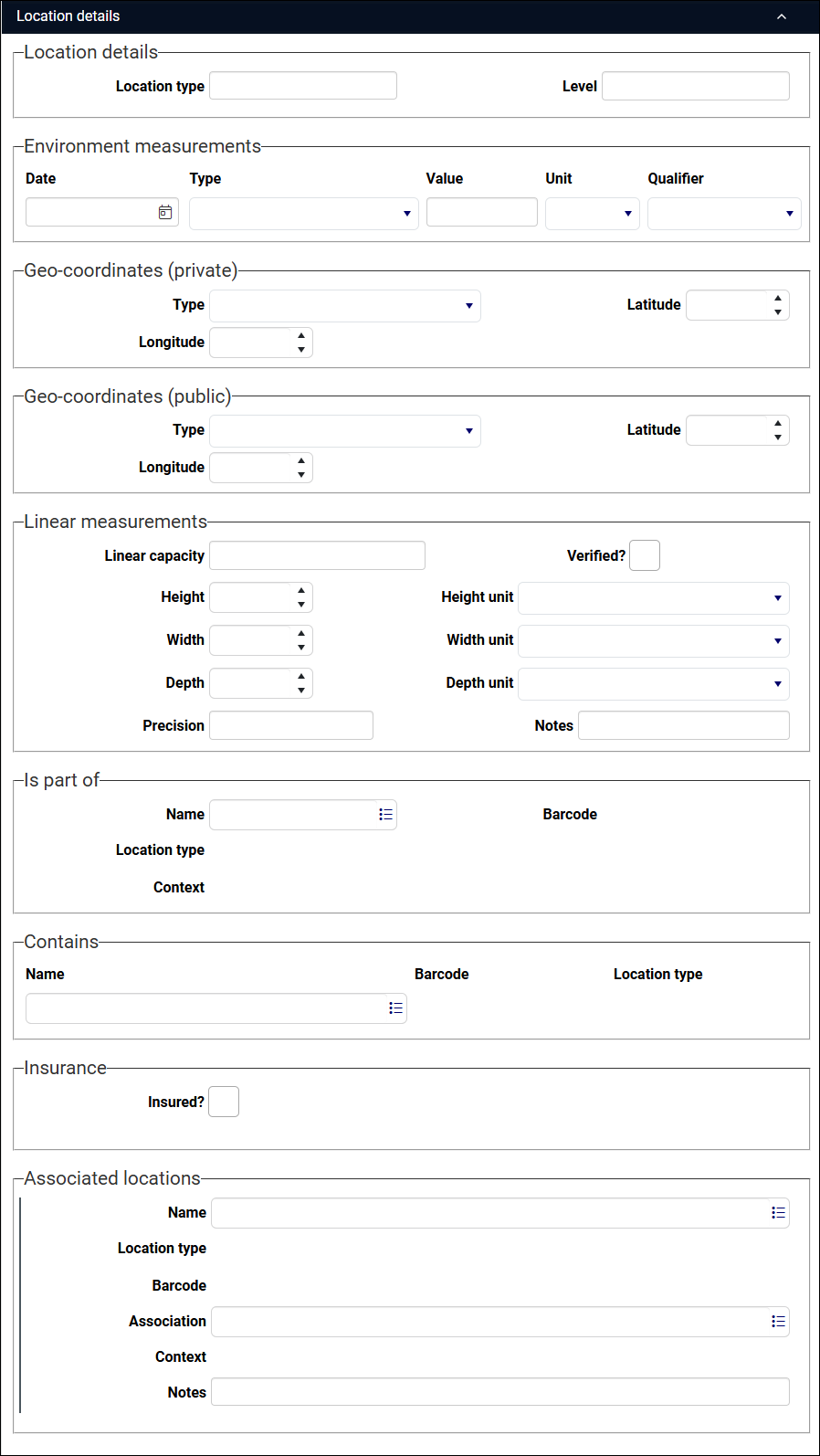Image resolution: width=820 pixels, height=1456 pixels.
Task: Expand the Qualifier dropdown
Action: pos(725,214)
